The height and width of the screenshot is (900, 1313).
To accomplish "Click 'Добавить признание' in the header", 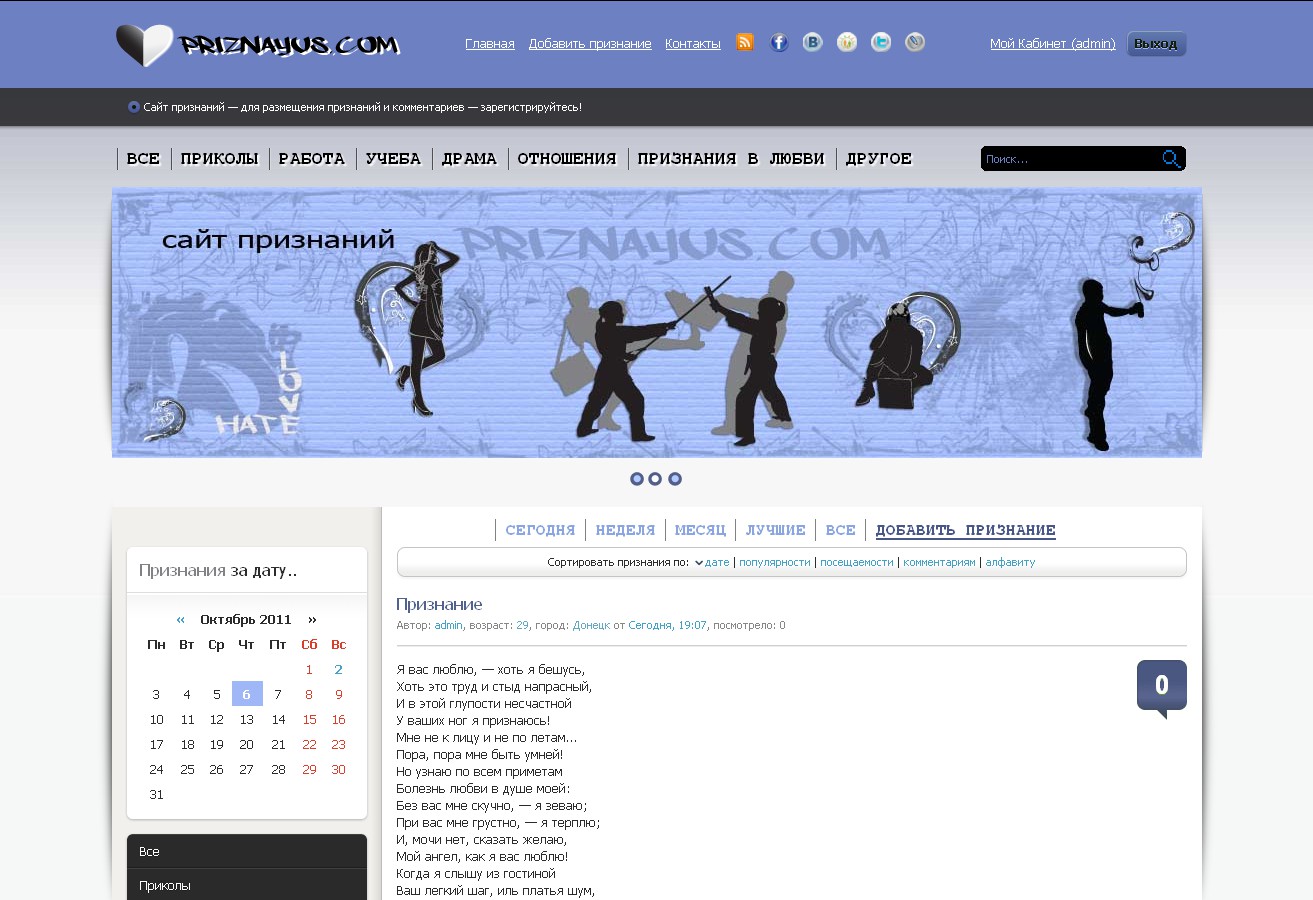I will pos(590,44).
